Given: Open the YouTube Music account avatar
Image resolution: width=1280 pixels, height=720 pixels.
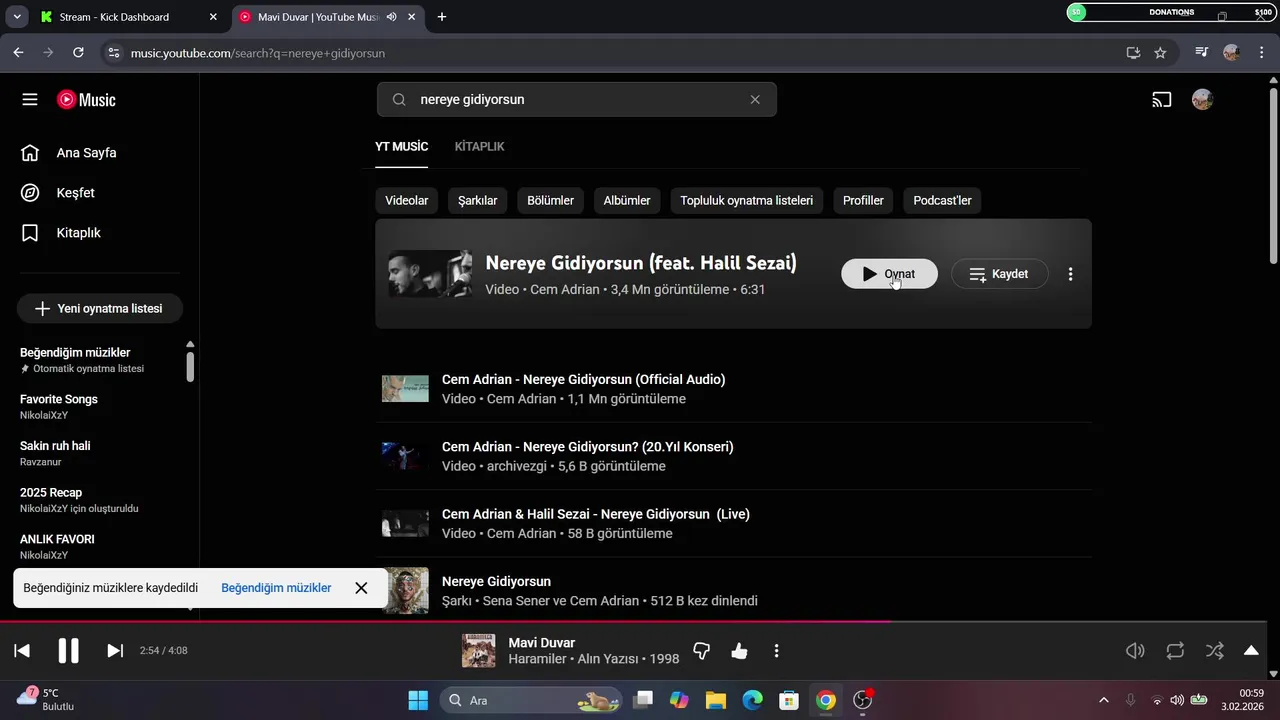Looking at the screenshot, I should [1202, 100].
